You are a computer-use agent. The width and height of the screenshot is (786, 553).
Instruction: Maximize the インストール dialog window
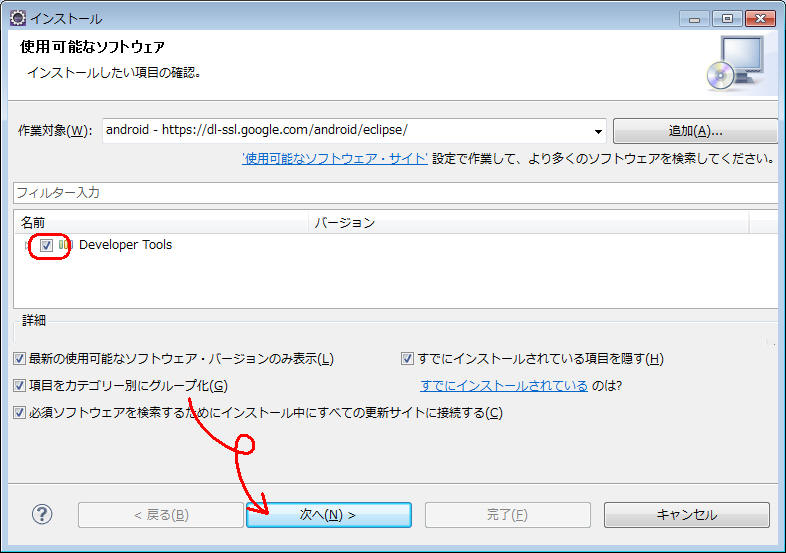click(725, 18)
